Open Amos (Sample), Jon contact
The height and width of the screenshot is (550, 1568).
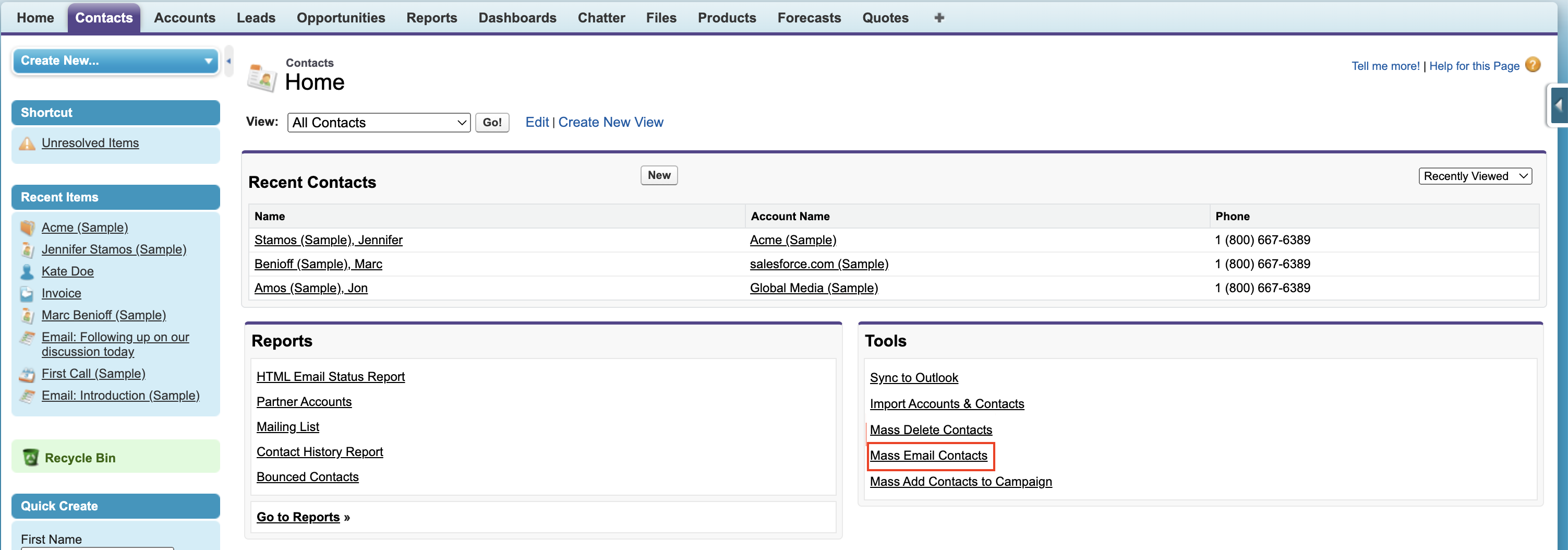(x=311, y=288)
